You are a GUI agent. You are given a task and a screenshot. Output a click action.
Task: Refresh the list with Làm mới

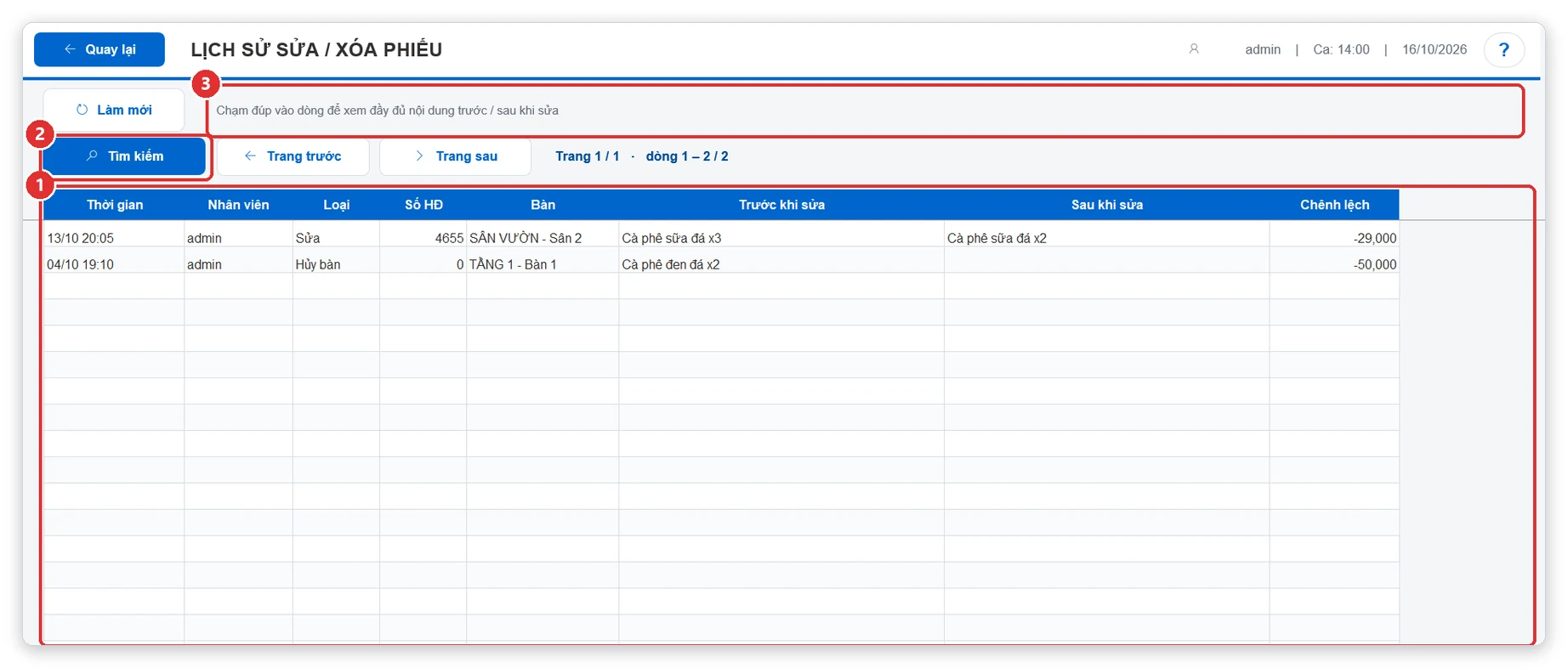(x=114, y=110)
